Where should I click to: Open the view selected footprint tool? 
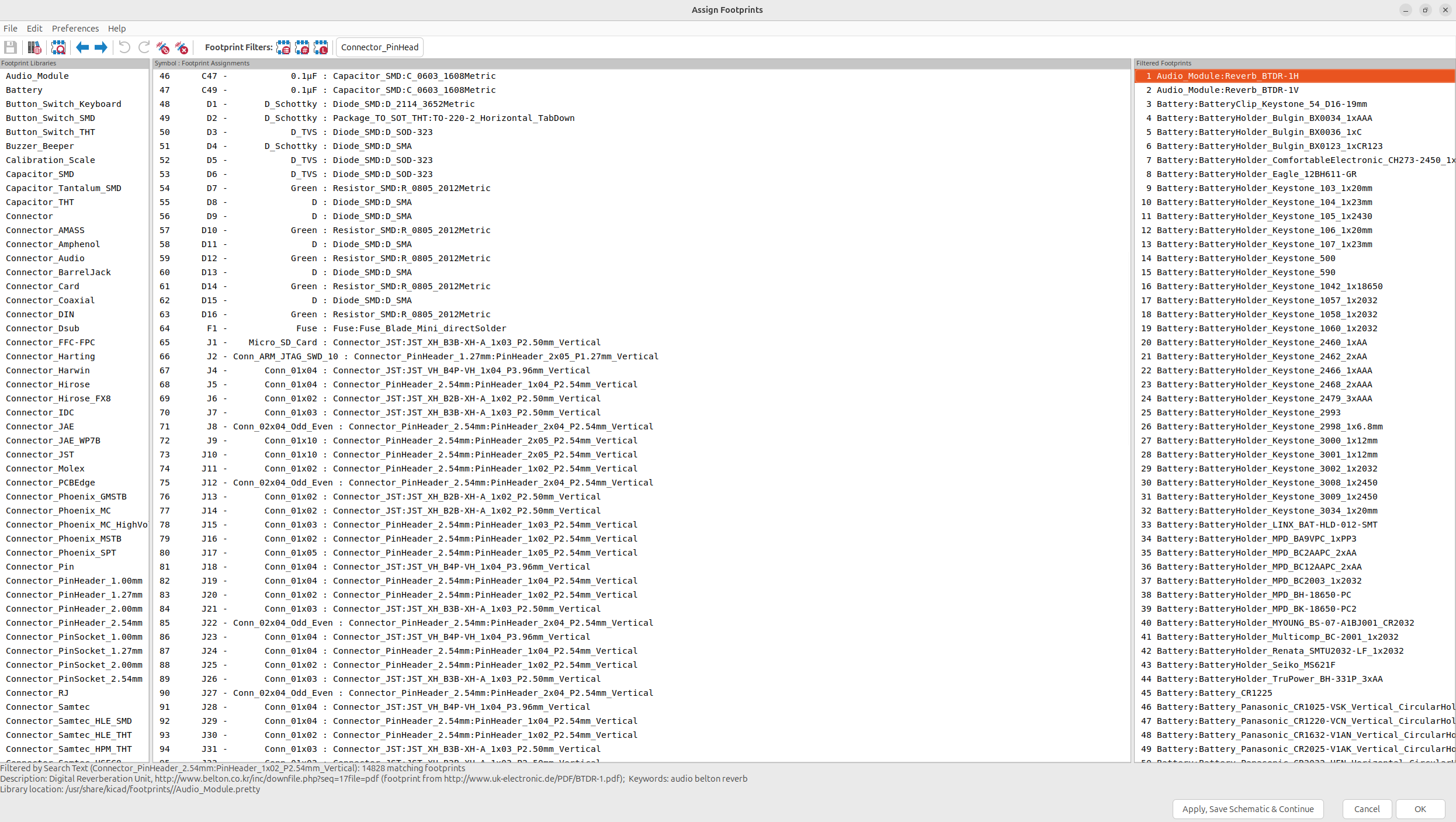(58, 47)
